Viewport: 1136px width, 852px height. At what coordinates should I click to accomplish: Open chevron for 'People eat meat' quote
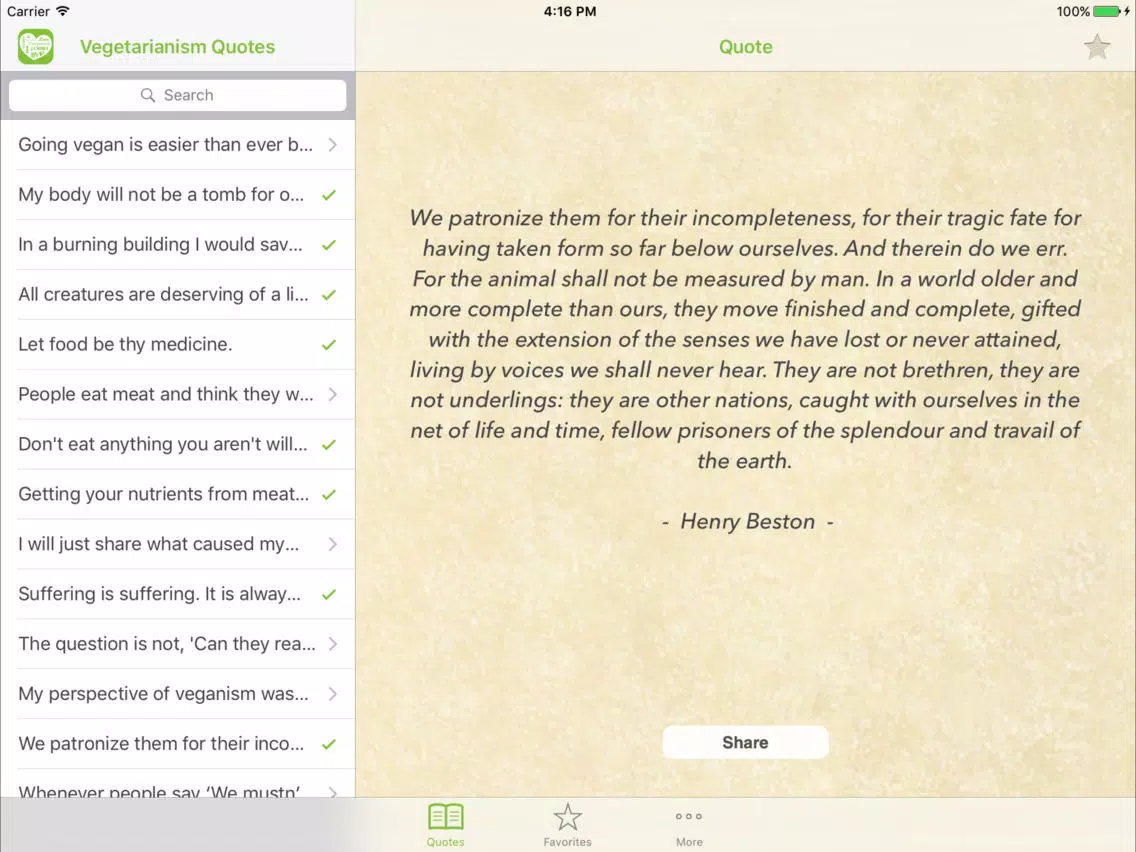(x=333, y=394)
